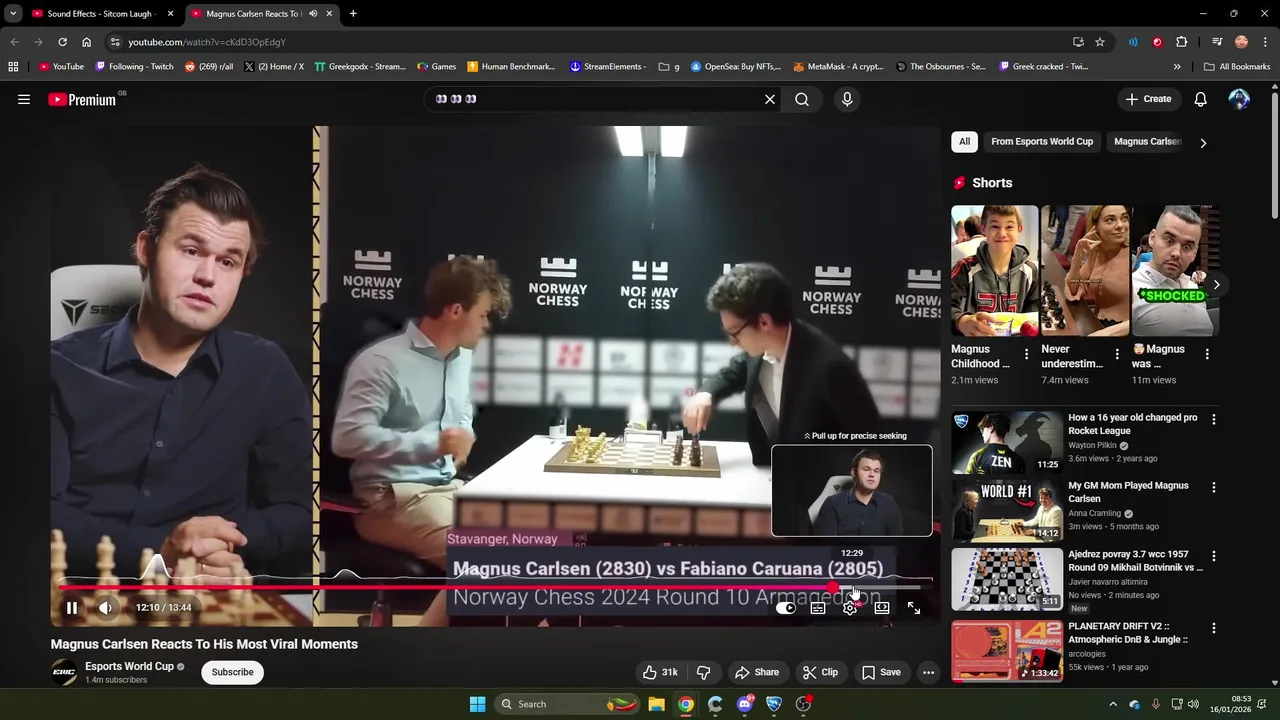
Task: Mute the video player volume
Action: coord(105,607)
